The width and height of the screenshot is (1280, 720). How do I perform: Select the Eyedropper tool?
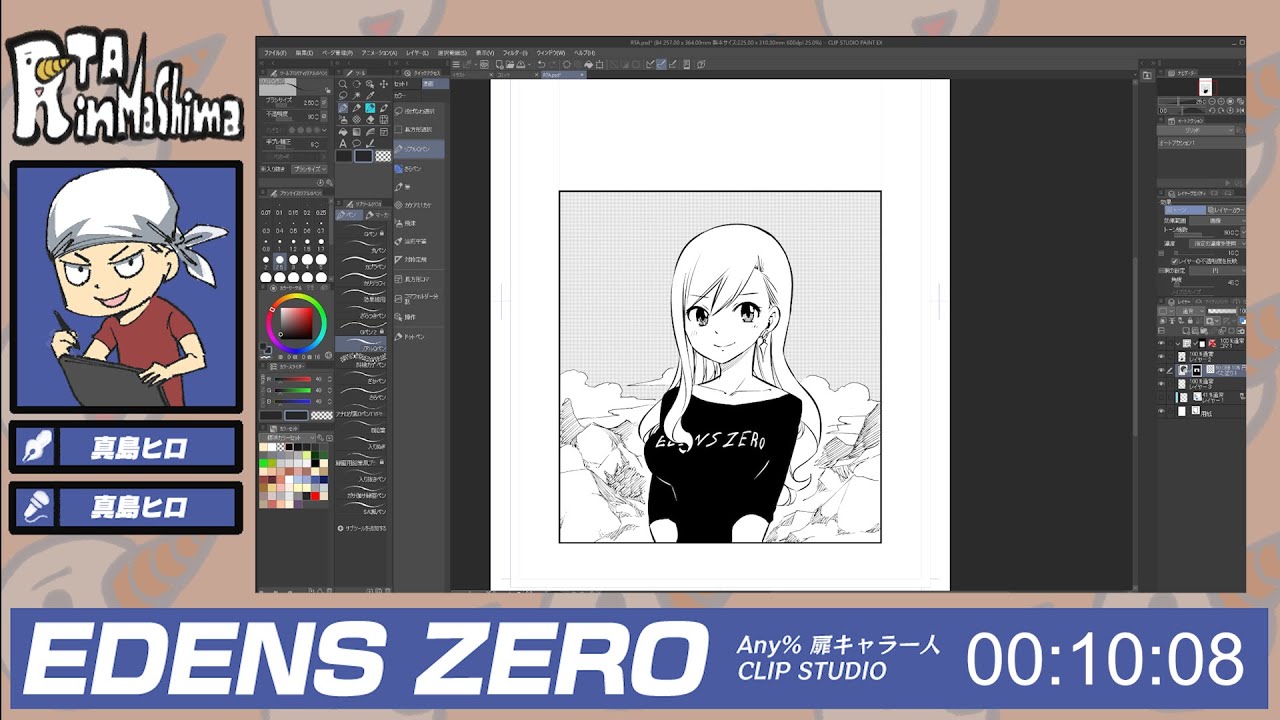pos(369,96)
